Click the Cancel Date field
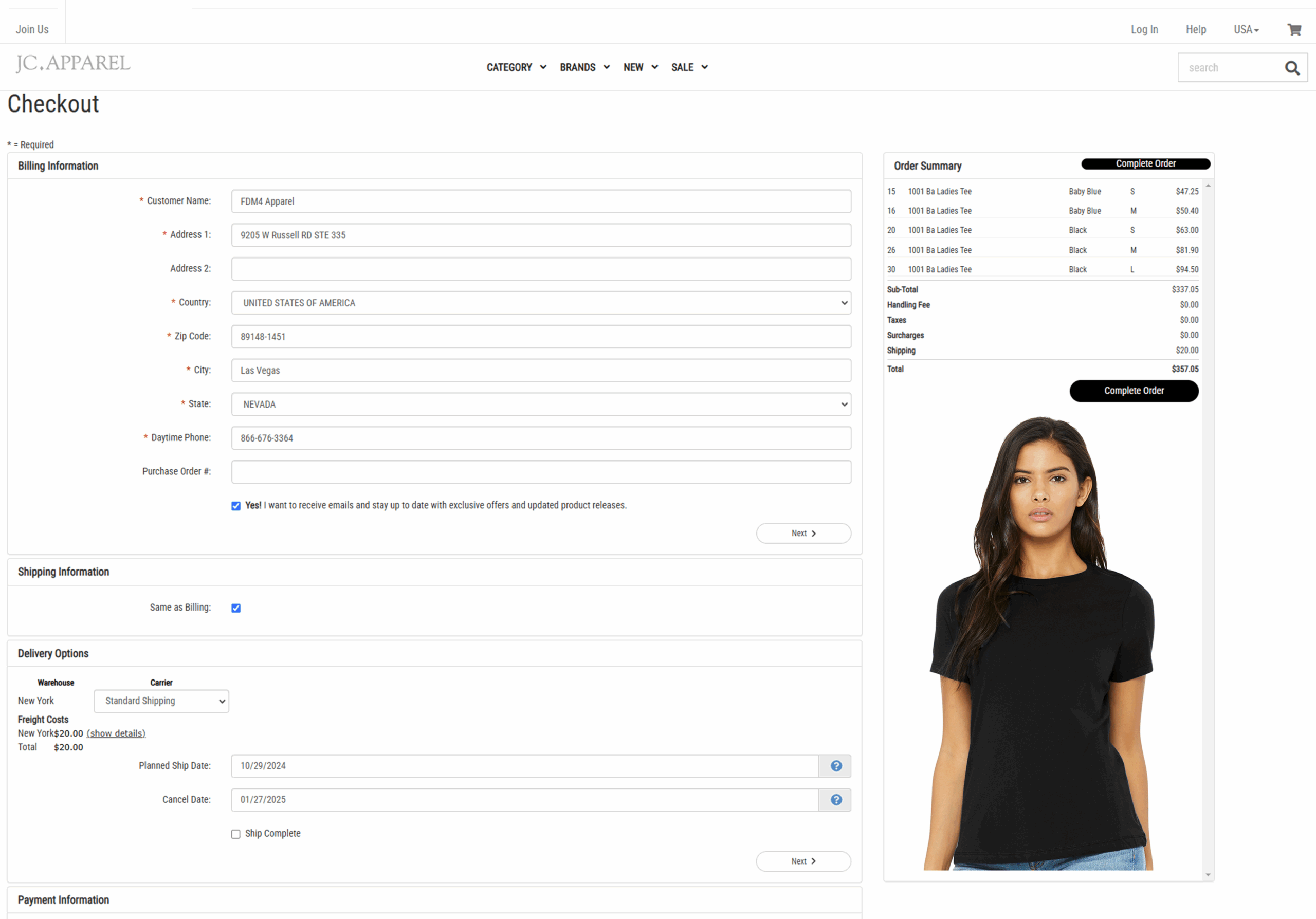 pyautogui.click(x=524, y=800)
